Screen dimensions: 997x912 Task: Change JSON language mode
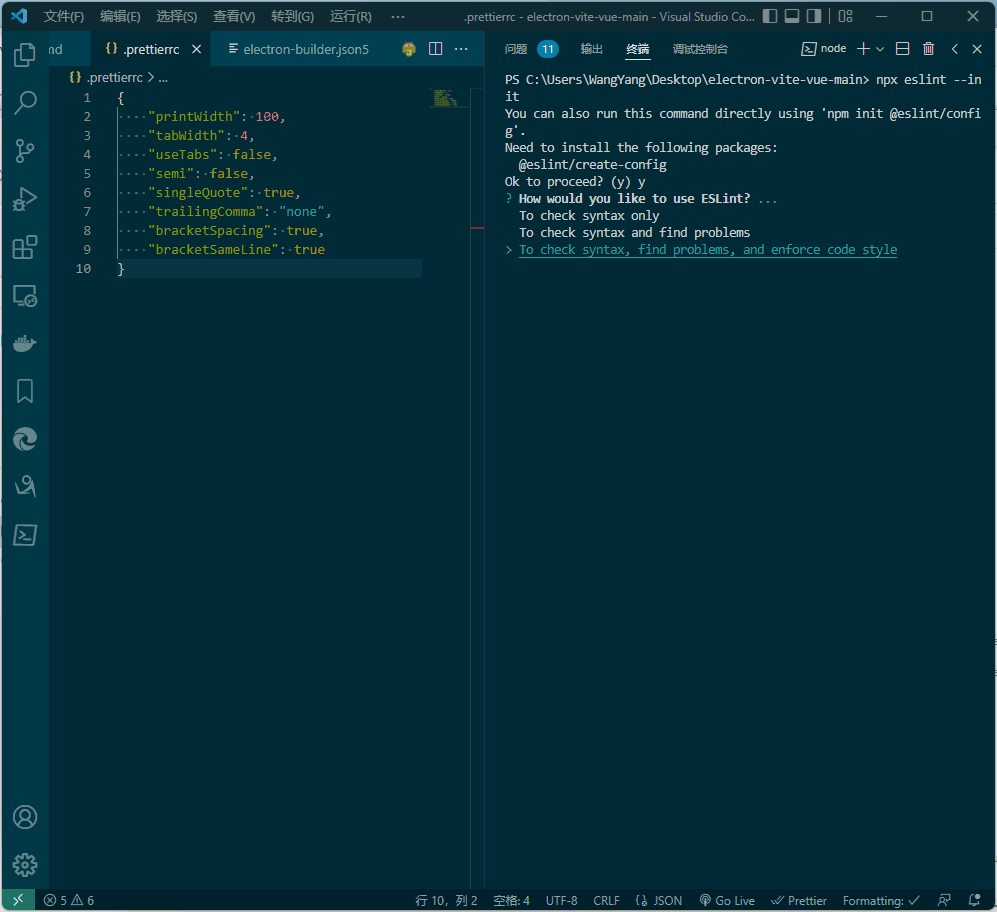point(659,900)
